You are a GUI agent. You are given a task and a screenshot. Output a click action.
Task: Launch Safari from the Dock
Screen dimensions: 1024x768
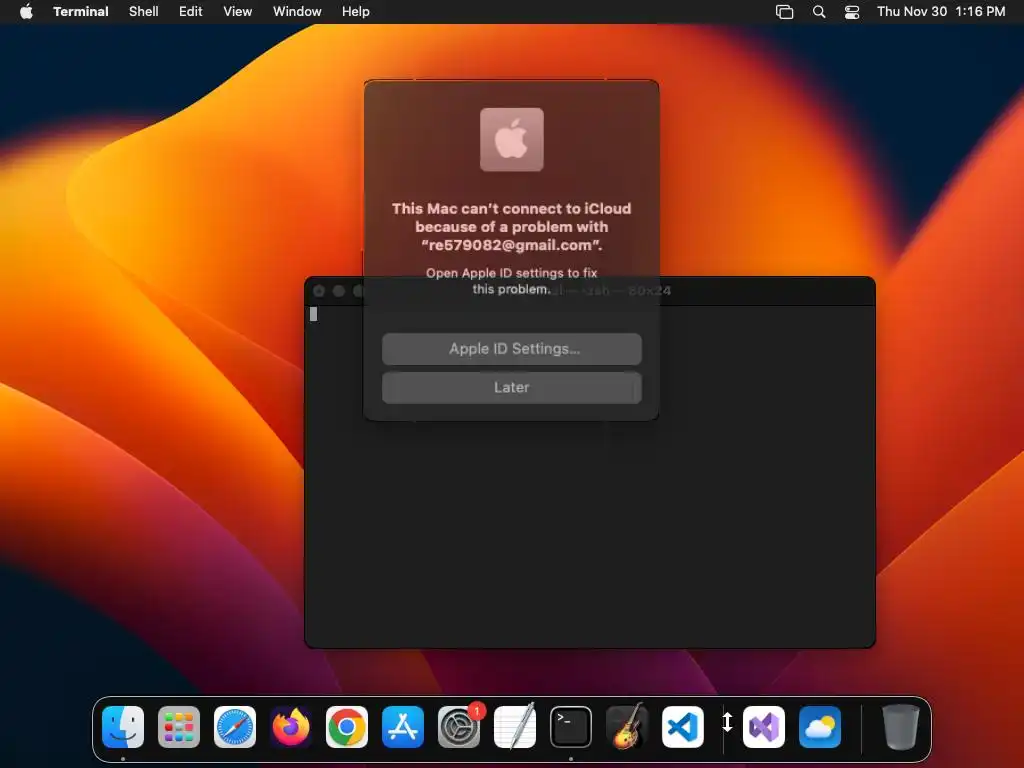[x=235, y=726]
